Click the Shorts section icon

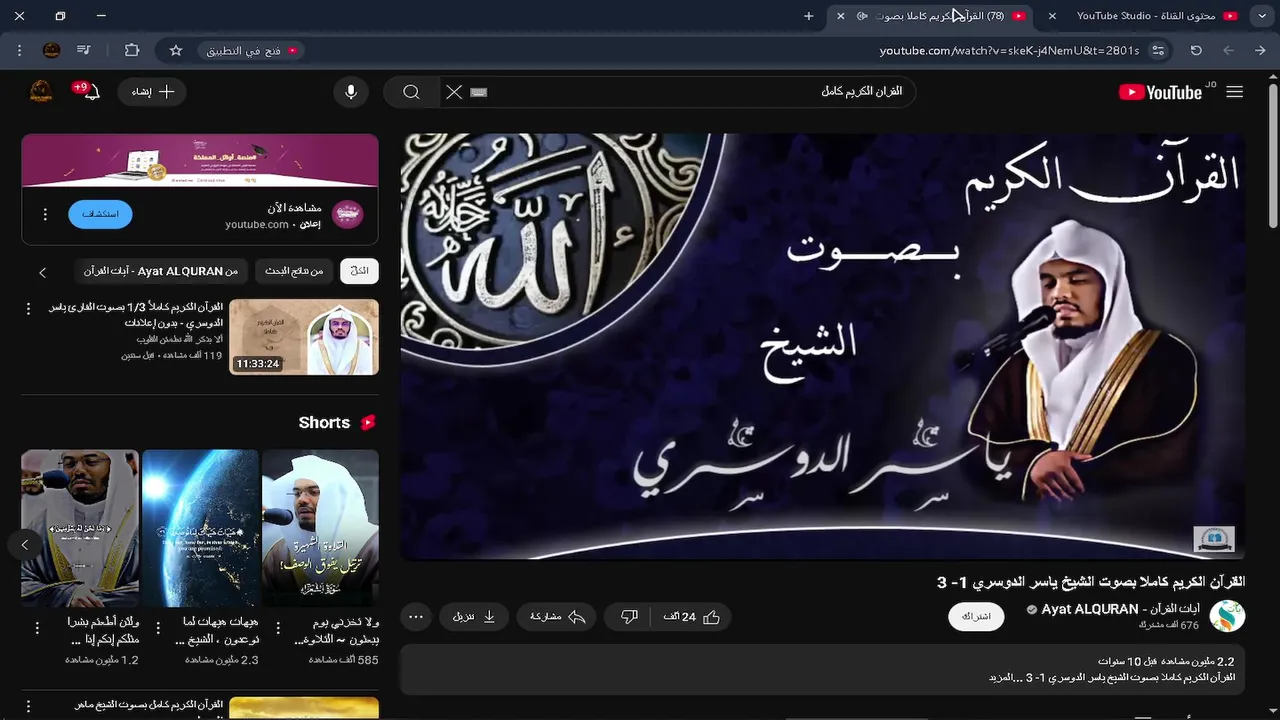(x=368, y=423)
